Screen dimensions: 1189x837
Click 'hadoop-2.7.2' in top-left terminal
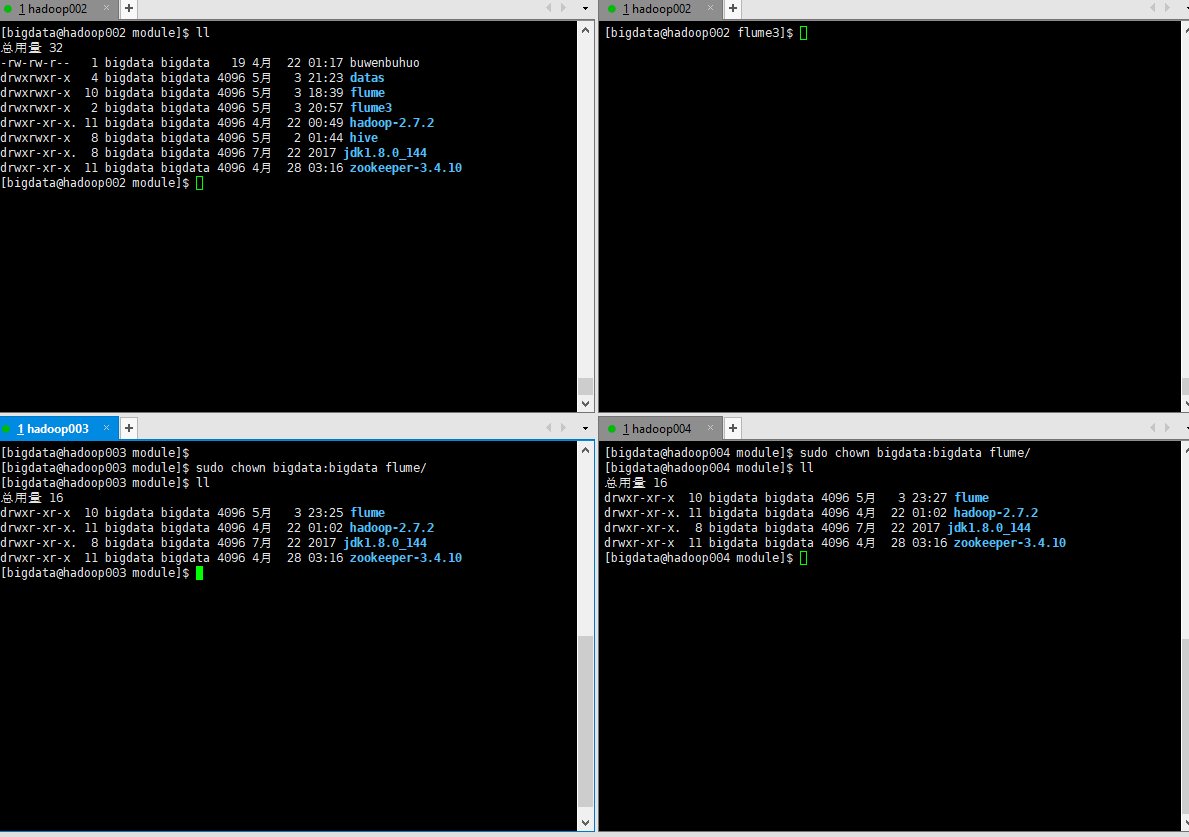coord(391,123)
